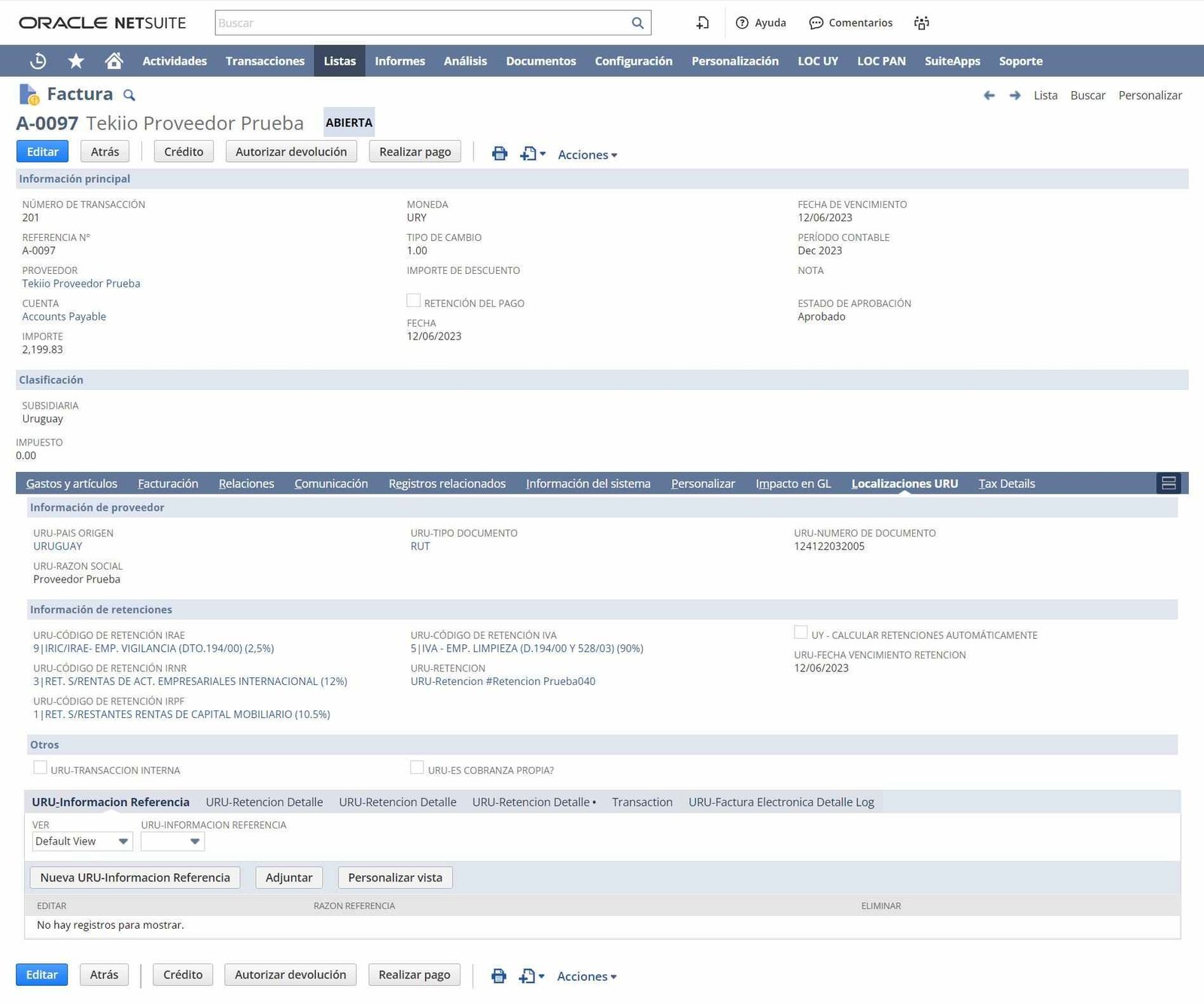Click the ABIERTA status badge
The image size is (1204, 1004).
(349, 123)
